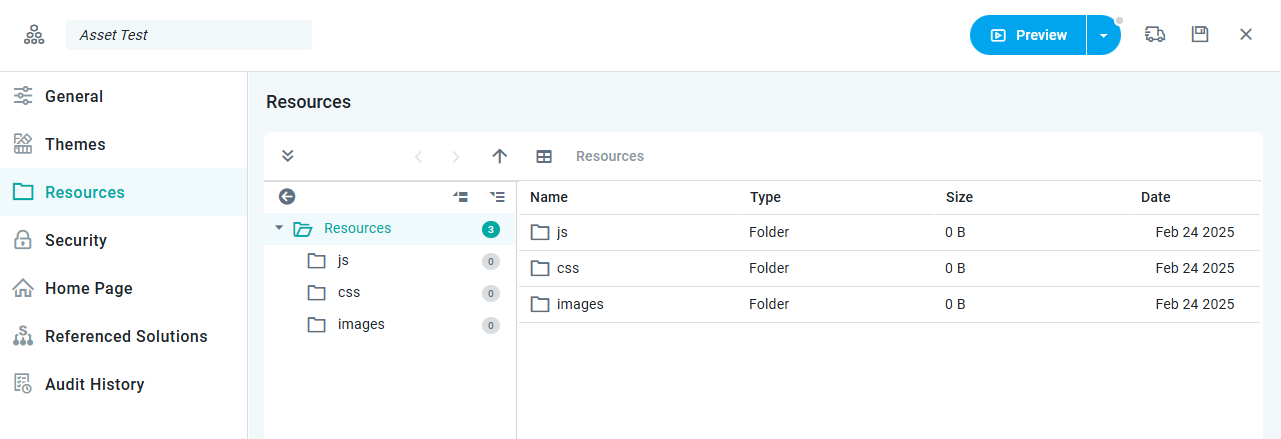Expand all tree nodes icon
The image size is (1281, 439).
(x=497, y=197)
